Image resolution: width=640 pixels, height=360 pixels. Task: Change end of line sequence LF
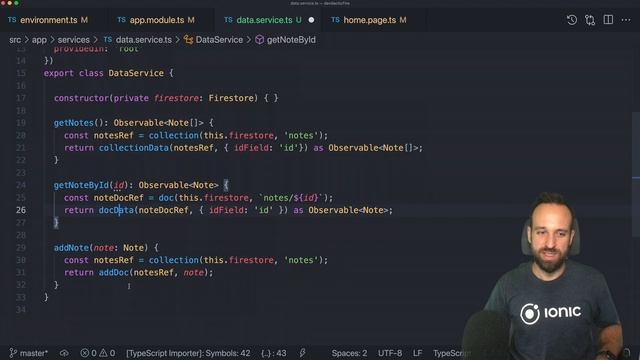(x=418, y=353)
